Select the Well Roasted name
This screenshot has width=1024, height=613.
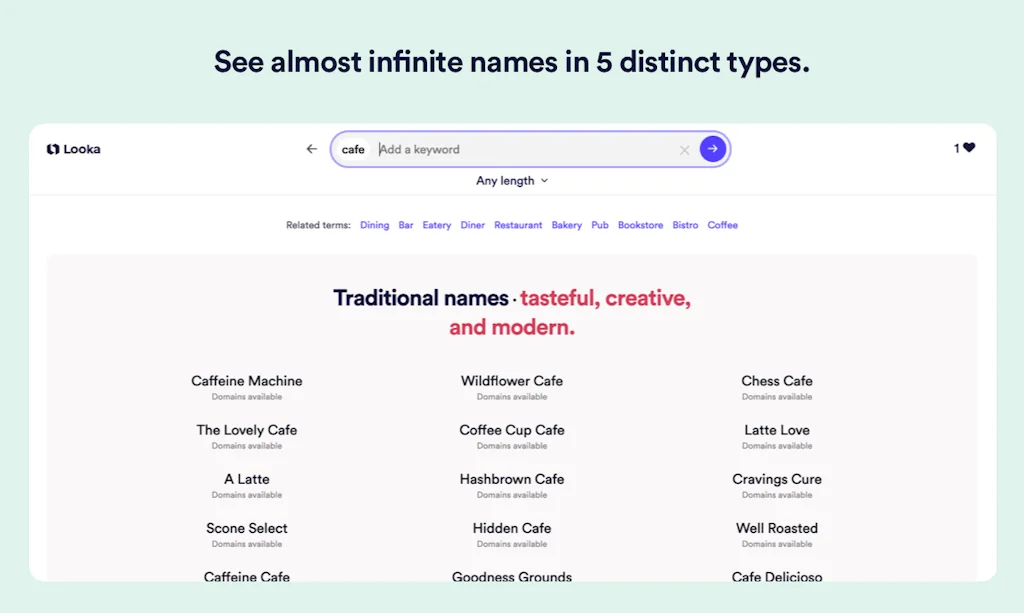(777, 528)
